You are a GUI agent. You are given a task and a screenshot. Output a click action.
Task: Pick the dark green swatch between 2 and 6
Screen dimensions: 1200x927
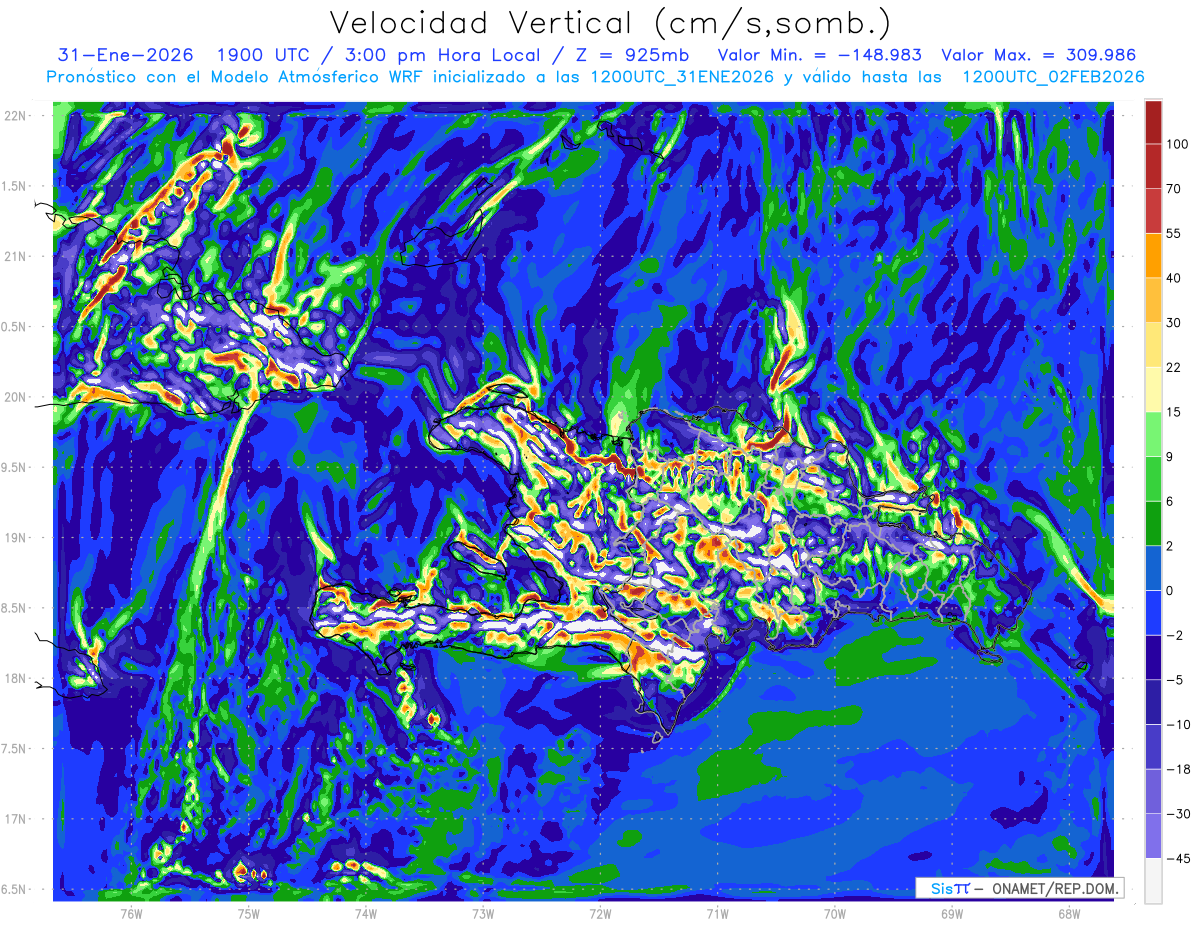1153,523
